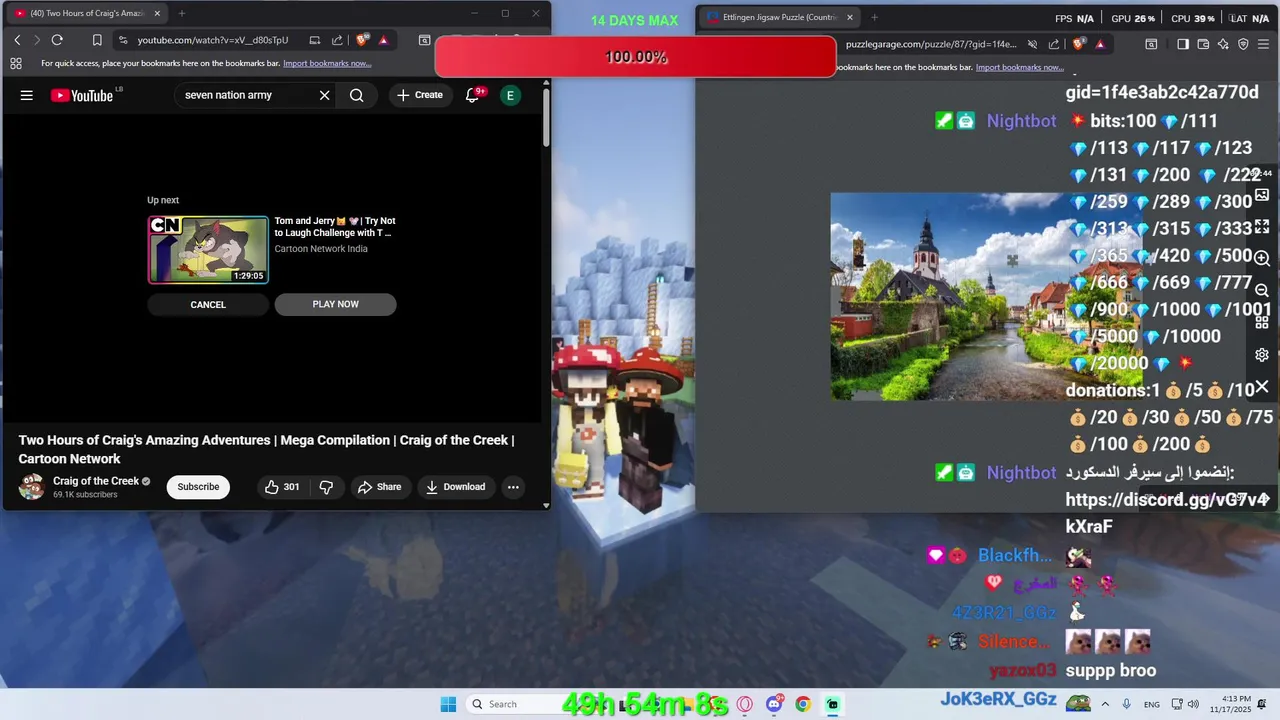The height and width of the screenshot is (720, 1280).
Task: Share the puzzlegarage page
Action: 1054,44
